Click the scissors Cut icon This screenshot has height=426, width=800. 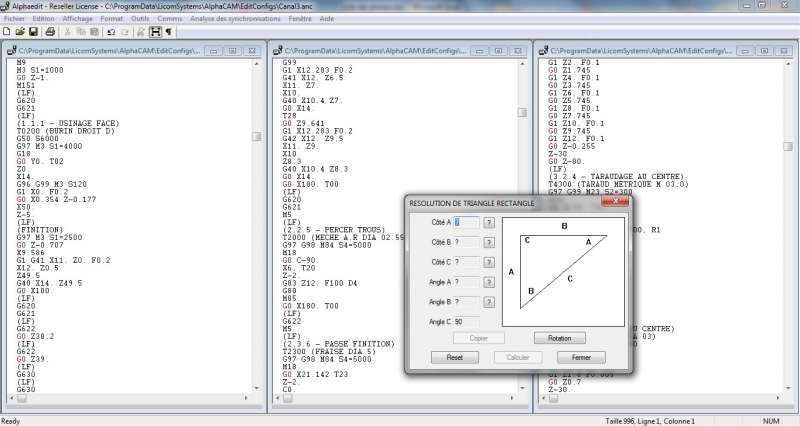point(67,32)
